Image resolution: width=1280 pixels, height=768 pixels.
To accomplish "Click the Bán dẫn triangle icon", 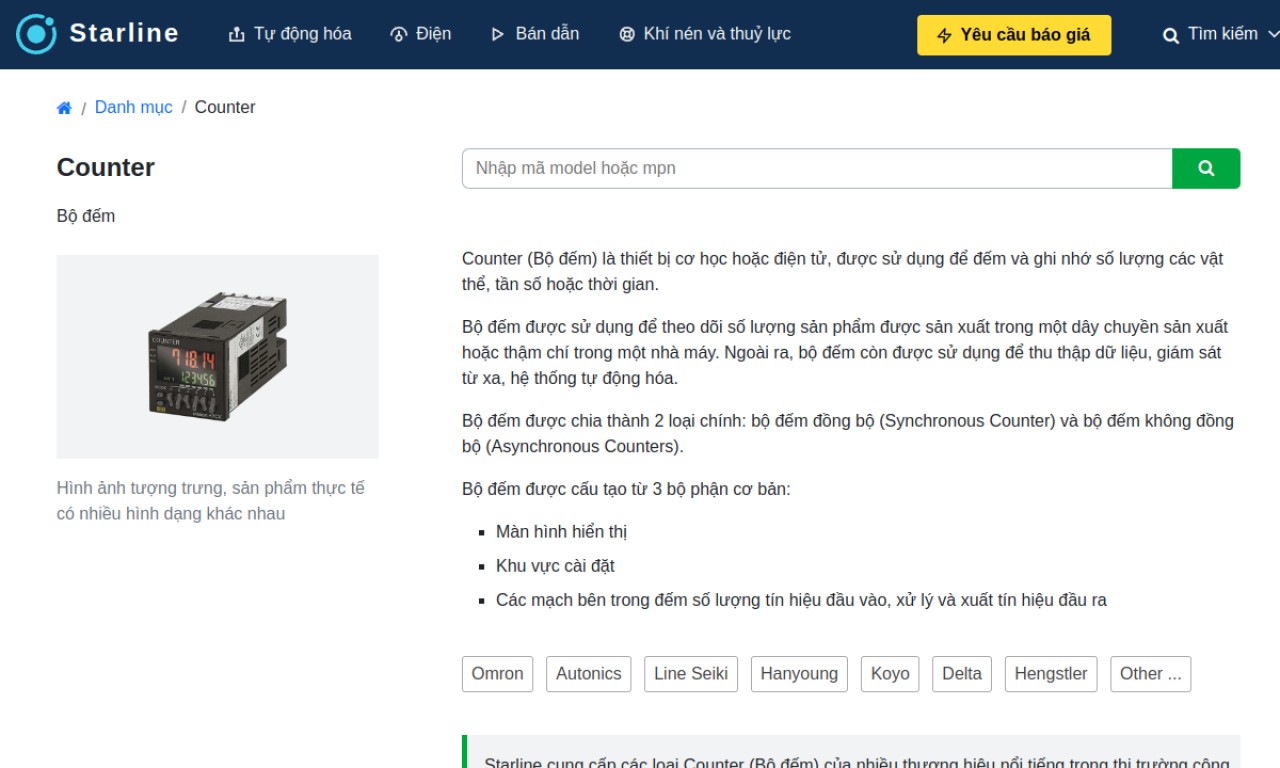I will pos(498,35).
